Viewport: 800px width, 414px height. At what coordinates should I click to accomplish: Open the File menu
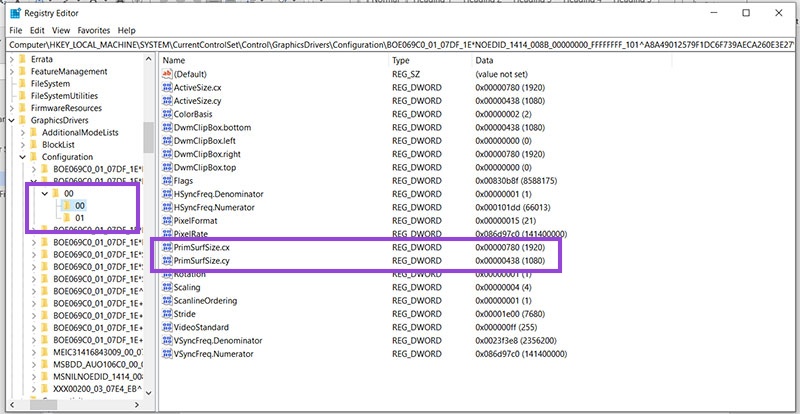[16, 31]
